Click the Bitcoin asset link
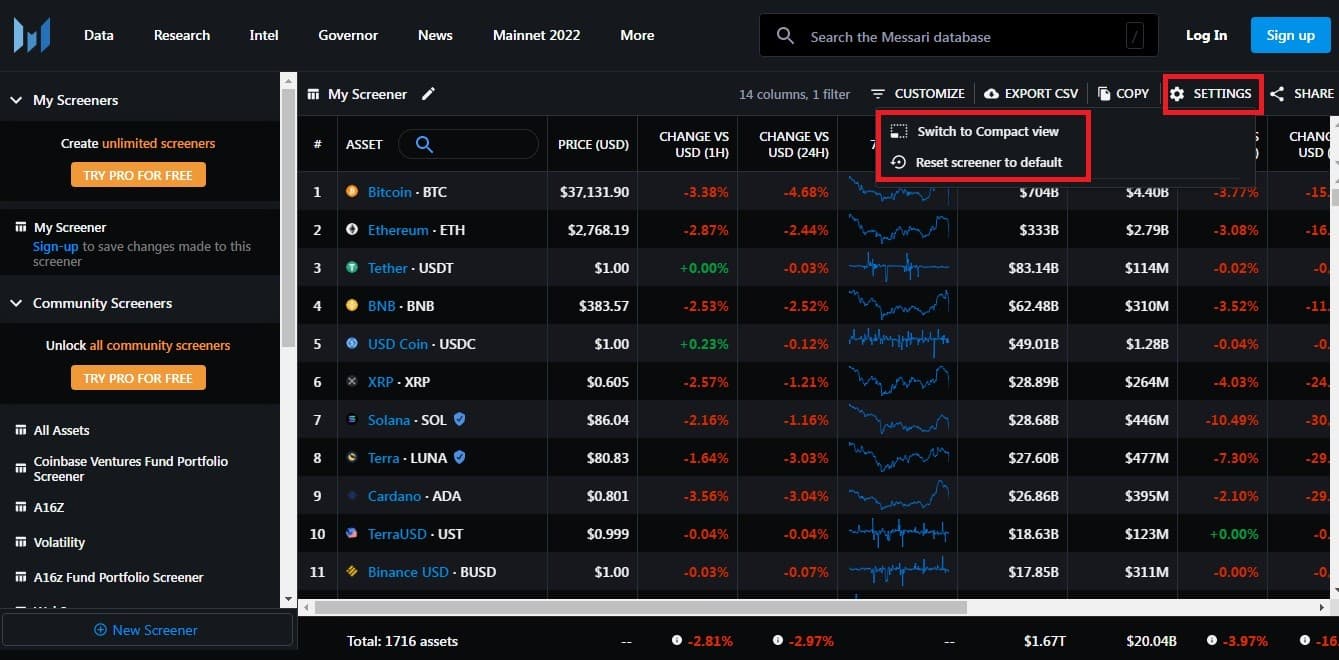This screenshot has width=1339, height=660. [390, 192]
